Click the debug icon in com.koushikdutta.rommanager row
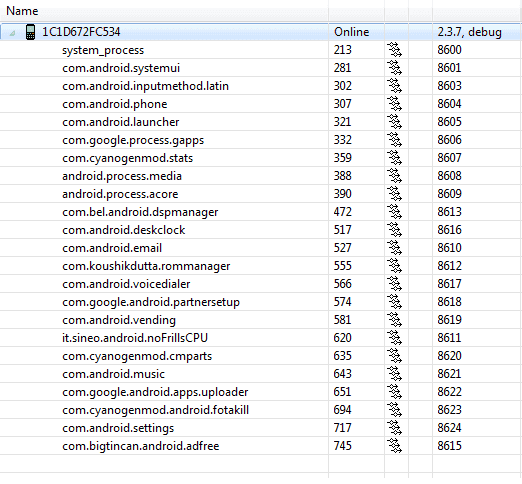The height and width of the screenshot is (484, 522). click(x=395, y=266)
